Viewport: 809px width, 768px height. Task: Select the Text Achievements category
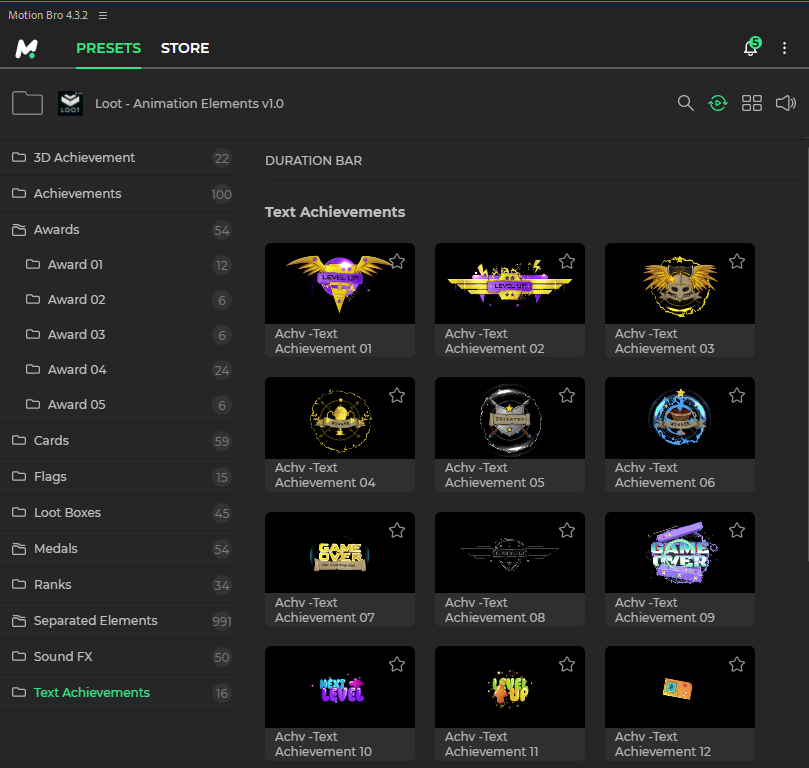[x=118, y=693]
